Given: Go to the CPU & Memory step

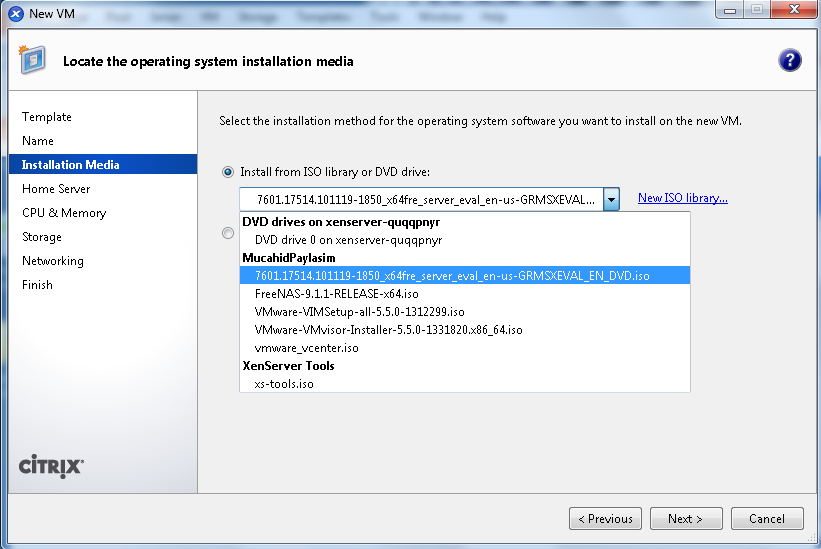Looking at the screenshot, I should (64, 212).
